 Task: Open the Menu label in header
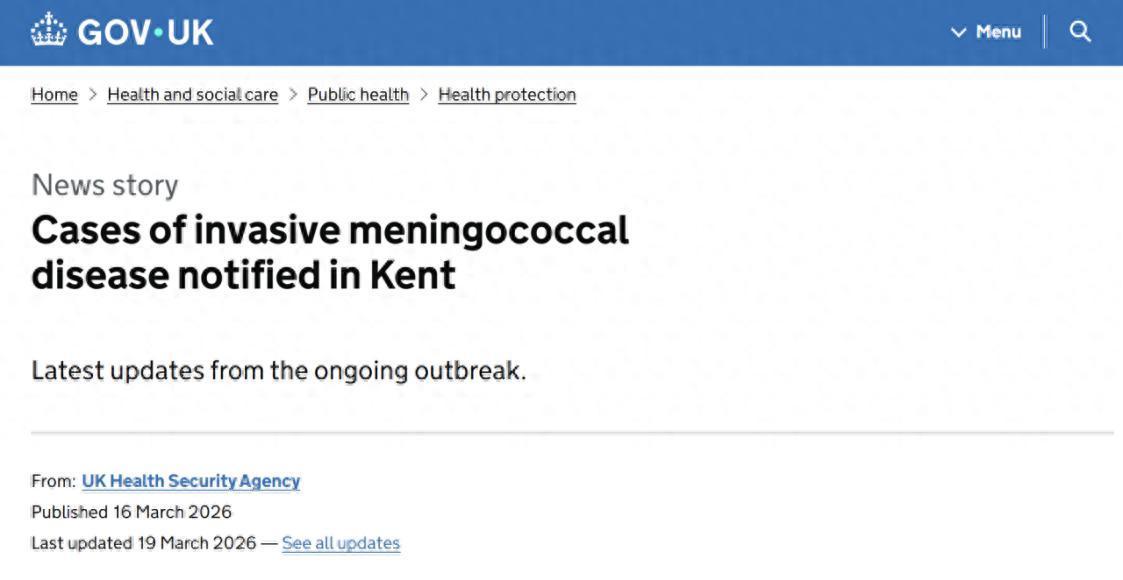(x=998, y=32)
